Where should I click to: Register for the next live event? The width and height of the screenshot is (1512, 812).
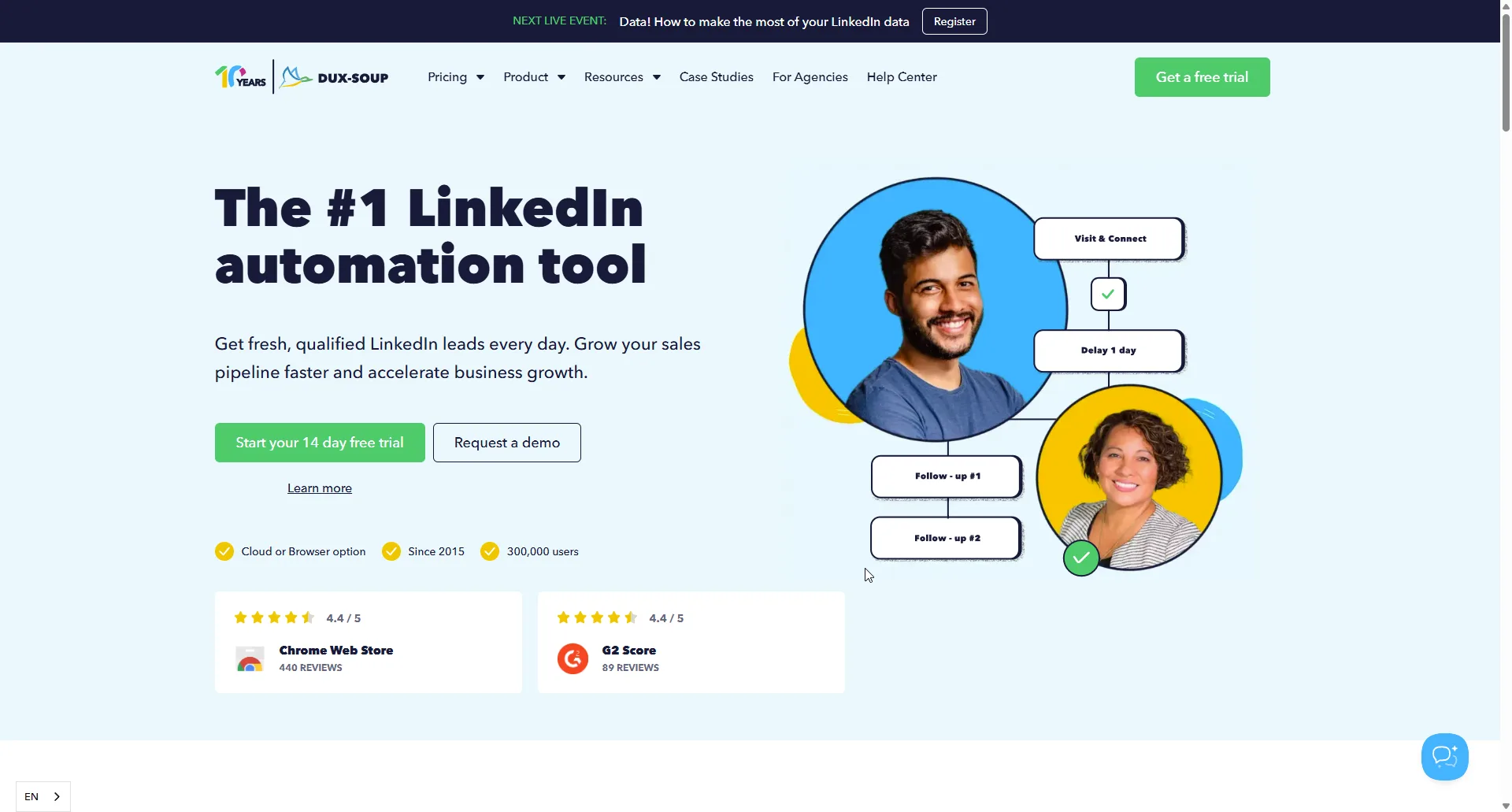click(954, 21)
